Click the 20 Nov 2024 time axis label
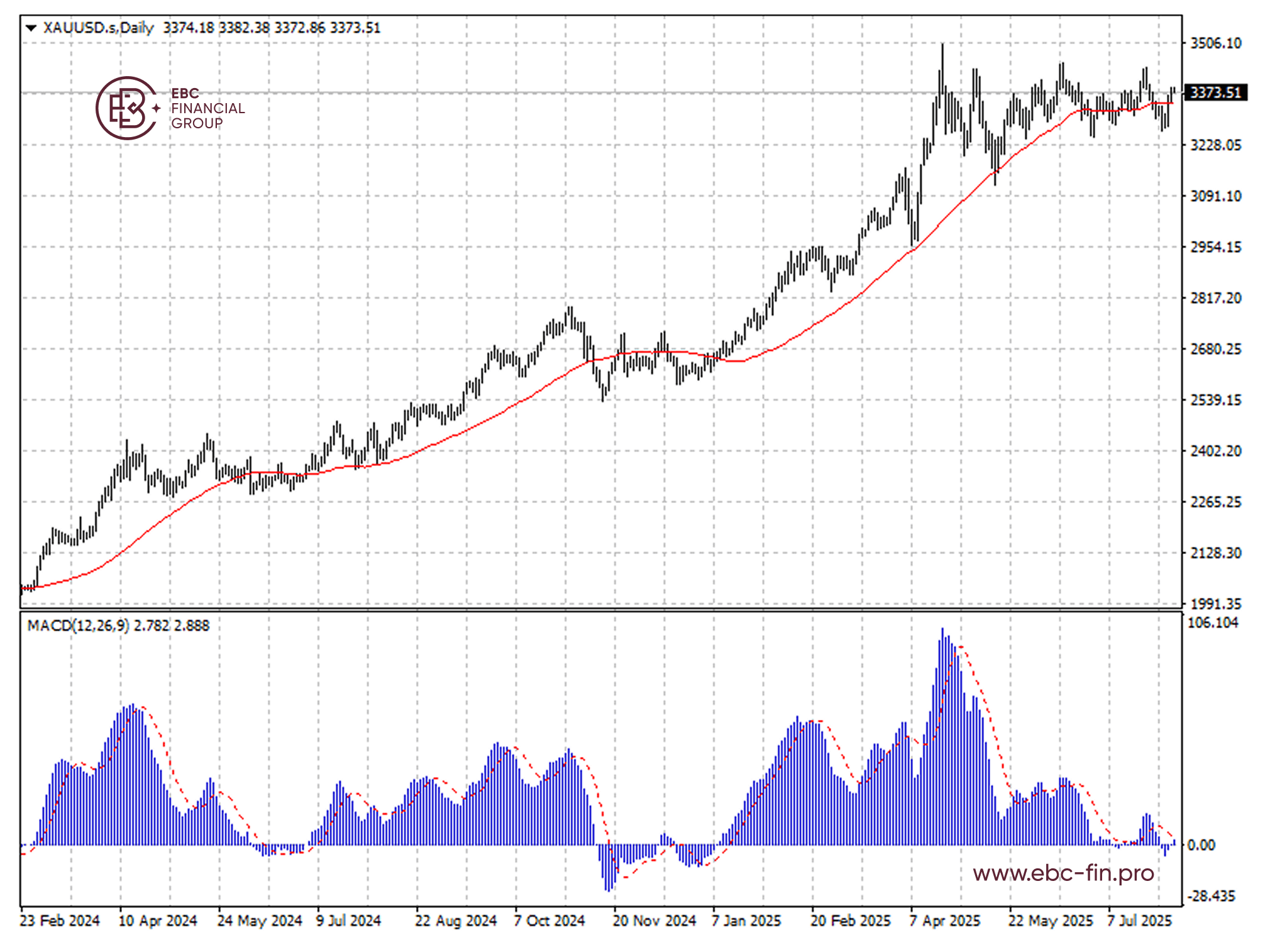Image resolution: width=1275 pixels, height=952 pixels. point(654,921)
